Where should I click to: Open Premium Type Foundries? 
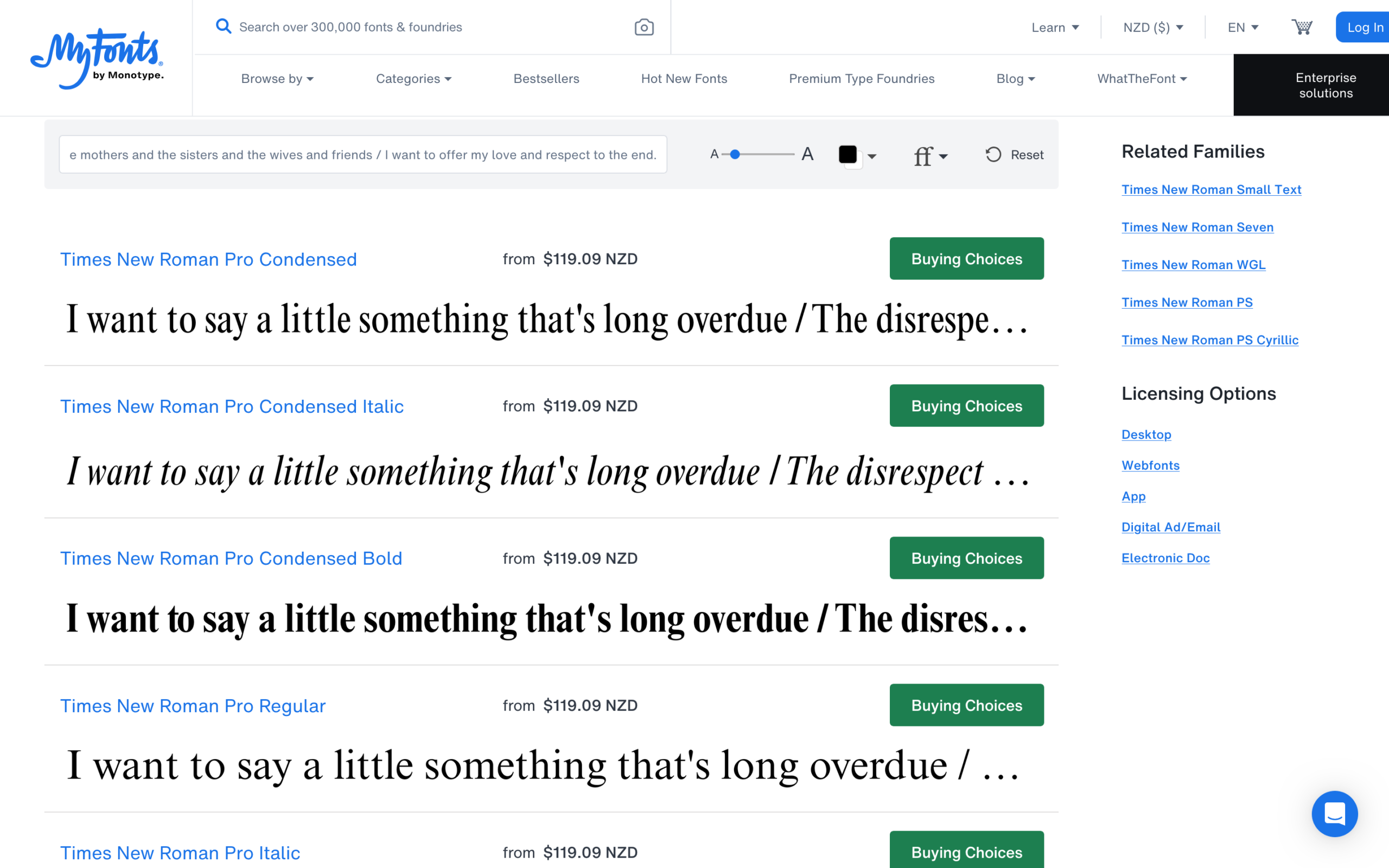pos(862,79)
